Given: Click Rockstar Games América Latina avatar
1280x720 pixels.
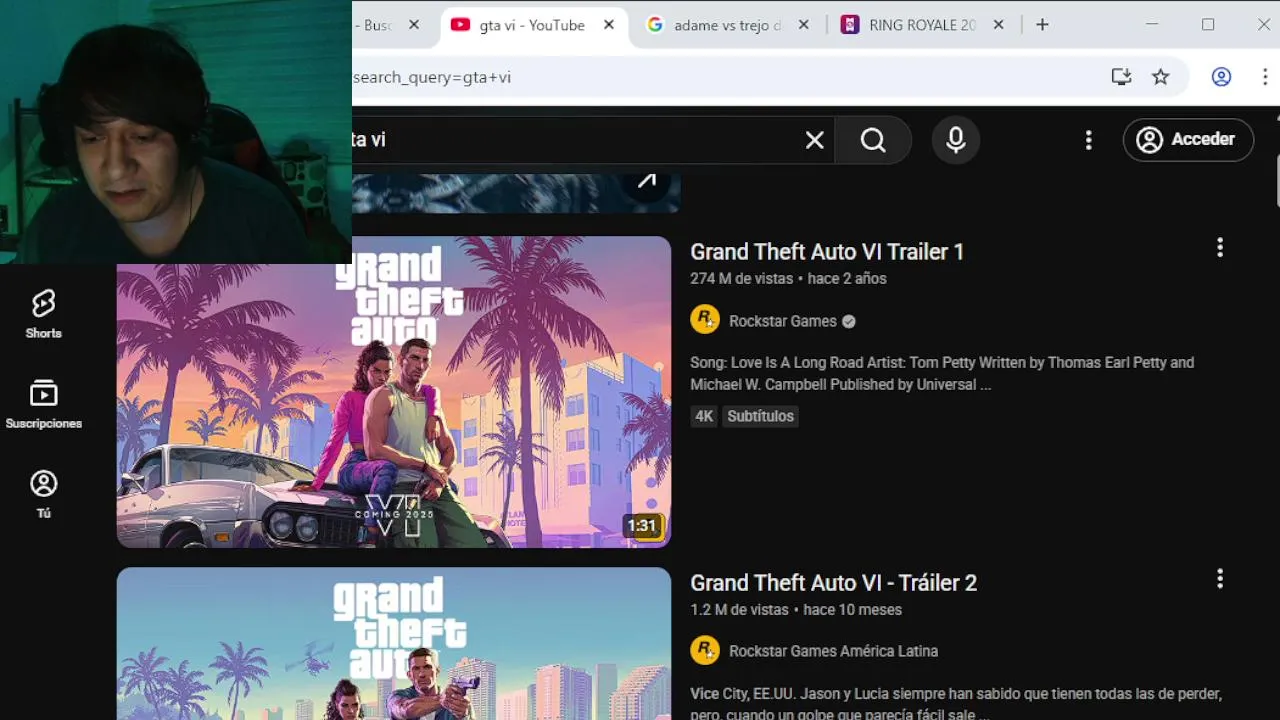Looking at the screenshot, I should tap(705, 650).
